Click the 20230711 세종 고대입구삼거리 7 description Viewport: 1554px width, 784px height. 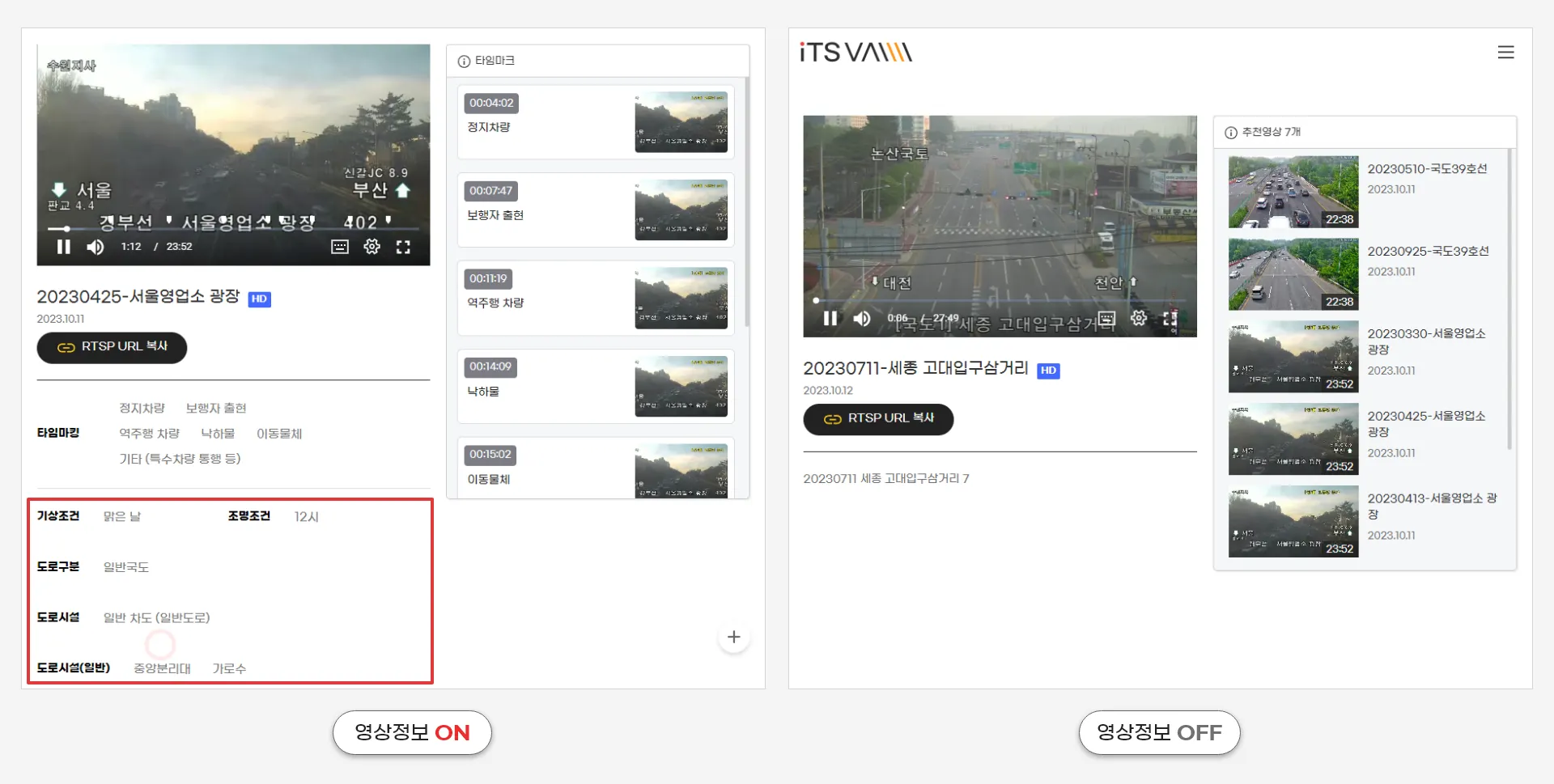[x=886, y=479]
